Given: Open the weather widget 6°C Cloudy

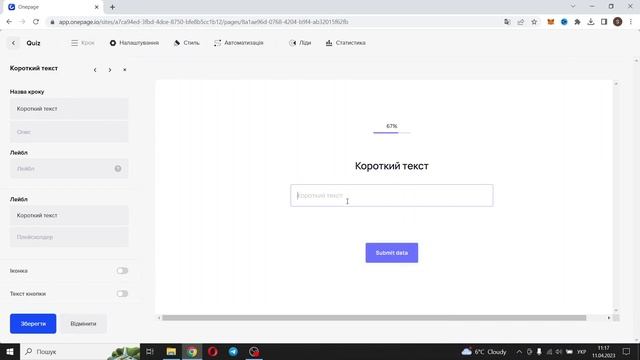Looking at the screenshot, I should (x=484, y=351).
